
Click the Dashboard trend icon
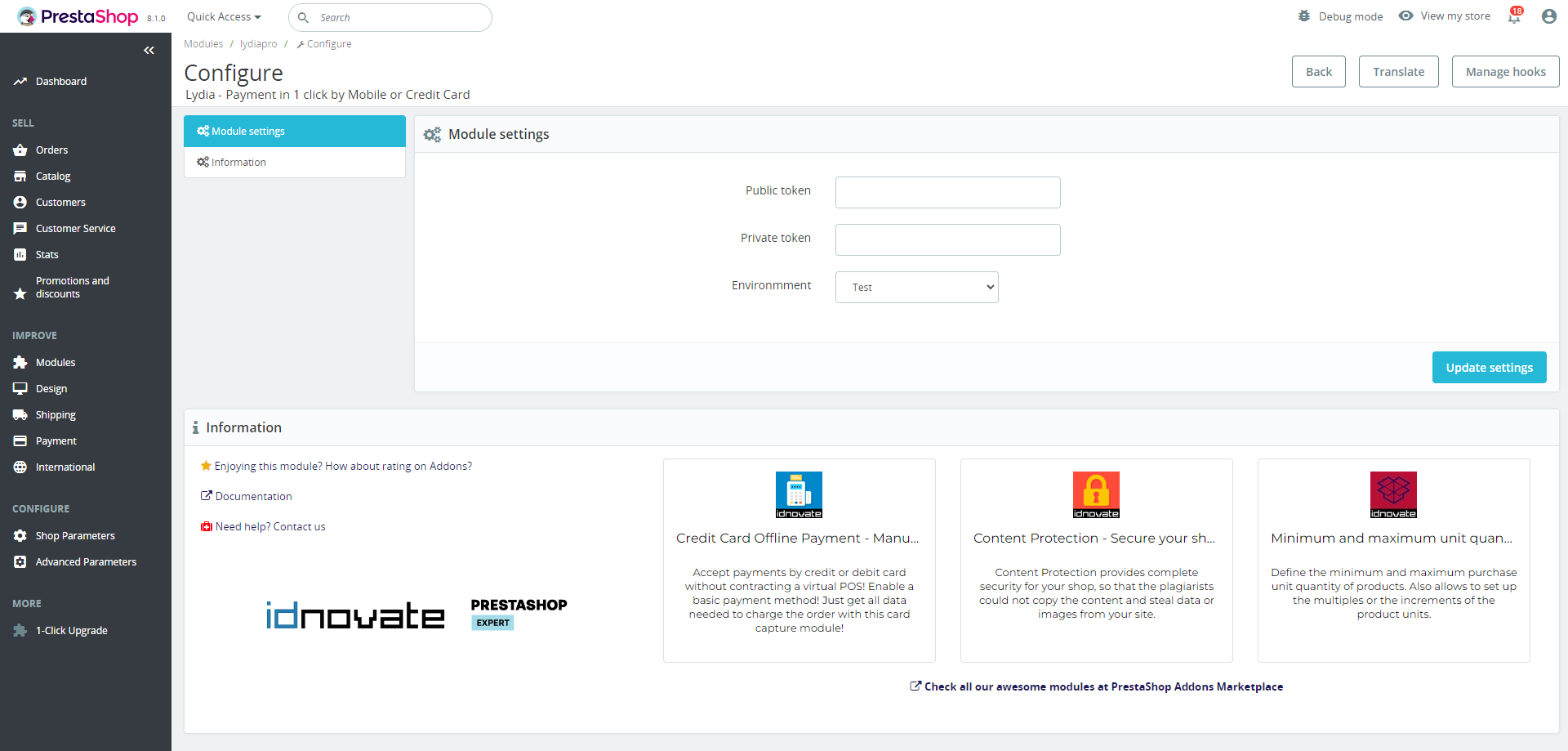pyautogui.click(x=20, y=82)
